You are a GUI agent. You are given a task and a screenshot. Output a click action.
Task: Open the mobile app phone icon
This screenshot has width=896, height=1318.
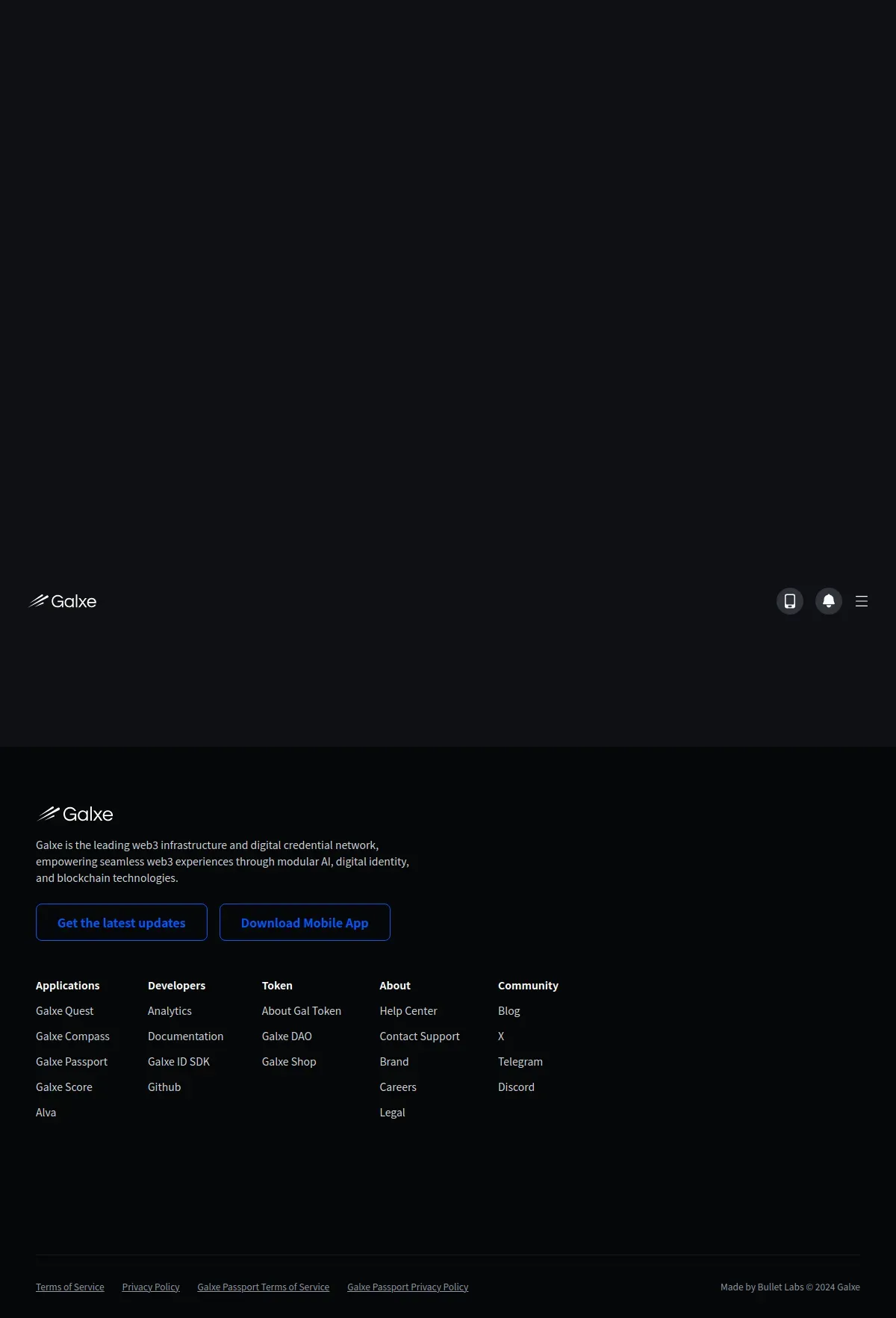tap(790, 601)
